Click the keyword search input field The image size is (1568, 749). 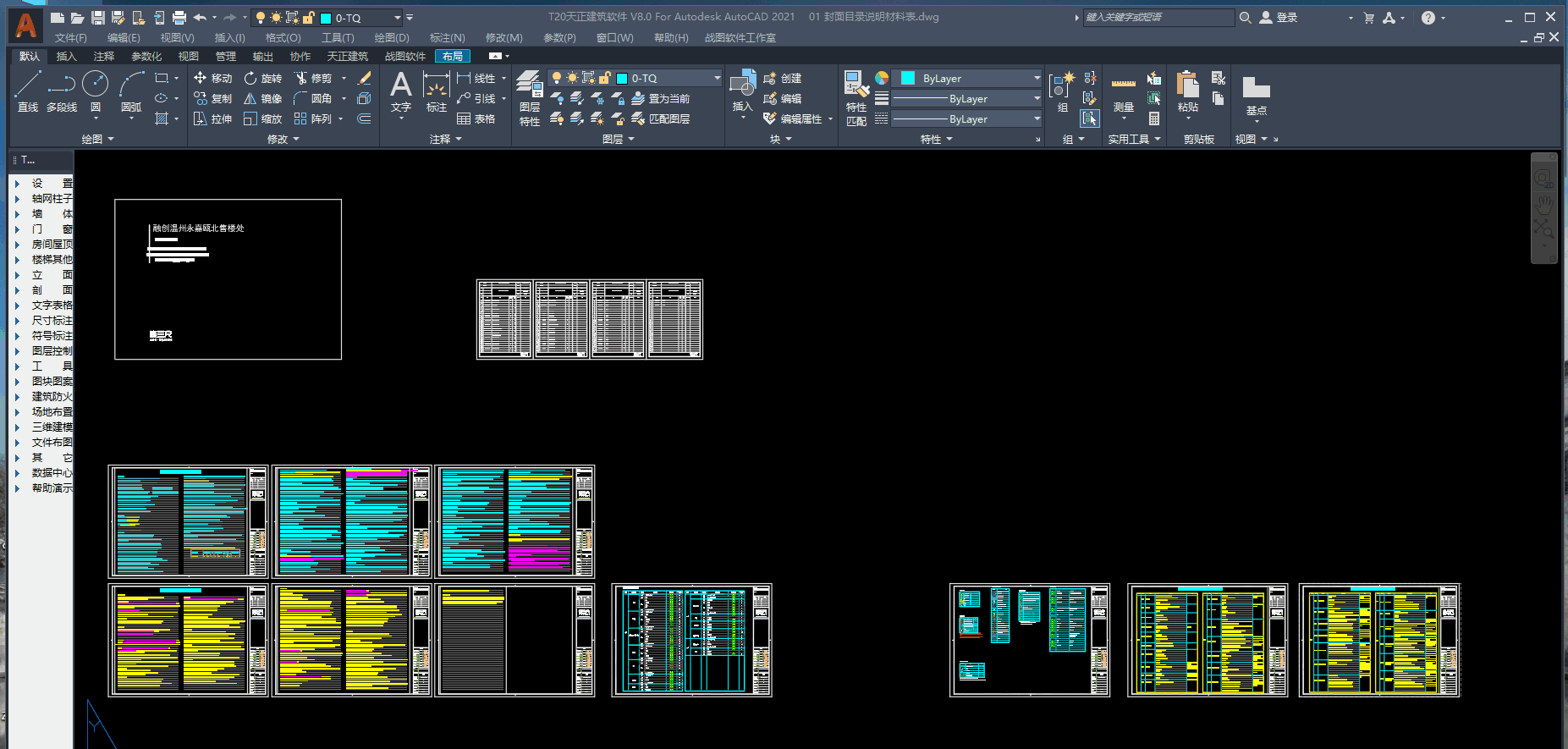pos(1158,17)
